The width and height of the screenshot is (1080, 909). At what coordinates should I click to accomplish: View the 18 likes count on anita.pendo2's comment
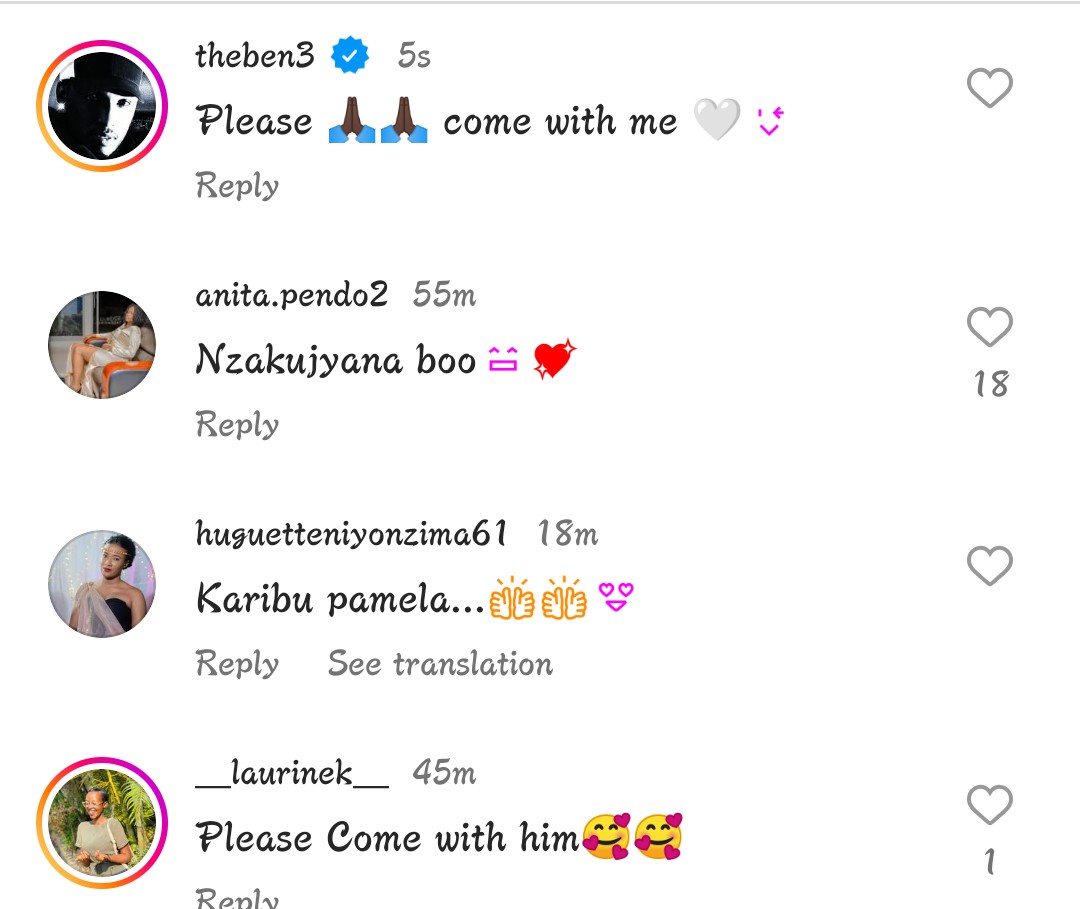(x=991, y=384)
